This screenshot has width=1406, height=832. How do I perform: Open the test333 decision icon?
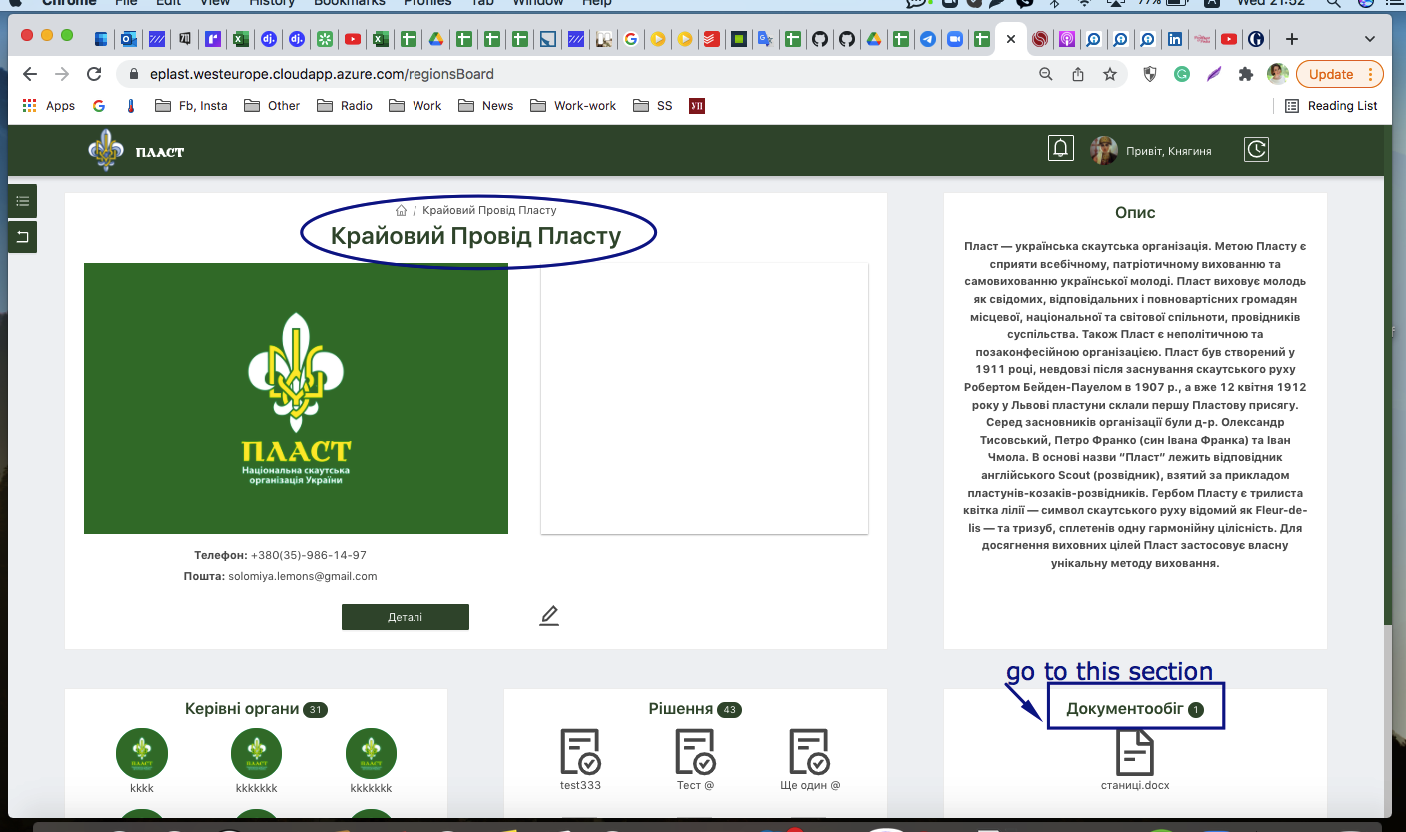(581, 752)
